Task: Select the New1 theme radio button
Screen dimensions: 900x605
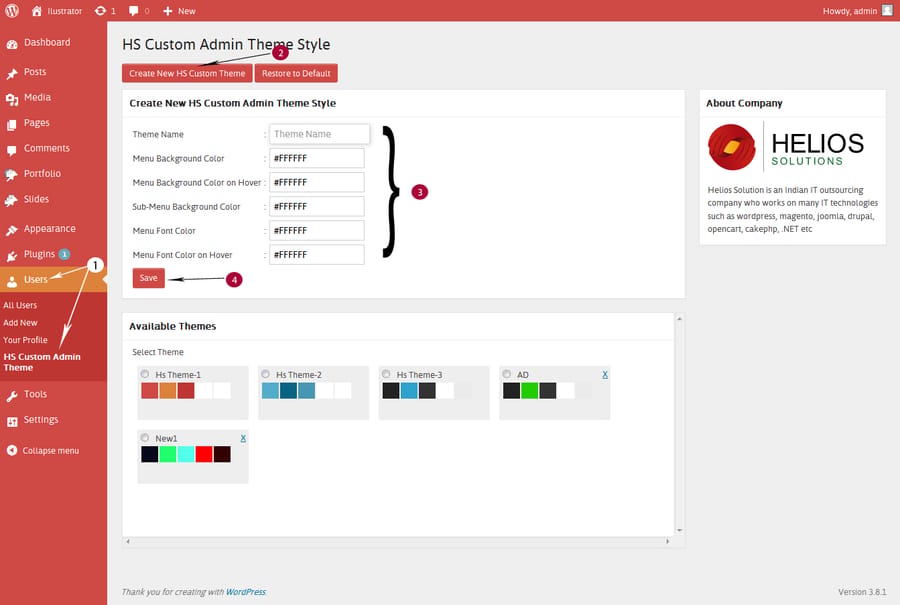Action: coord(145,438)
